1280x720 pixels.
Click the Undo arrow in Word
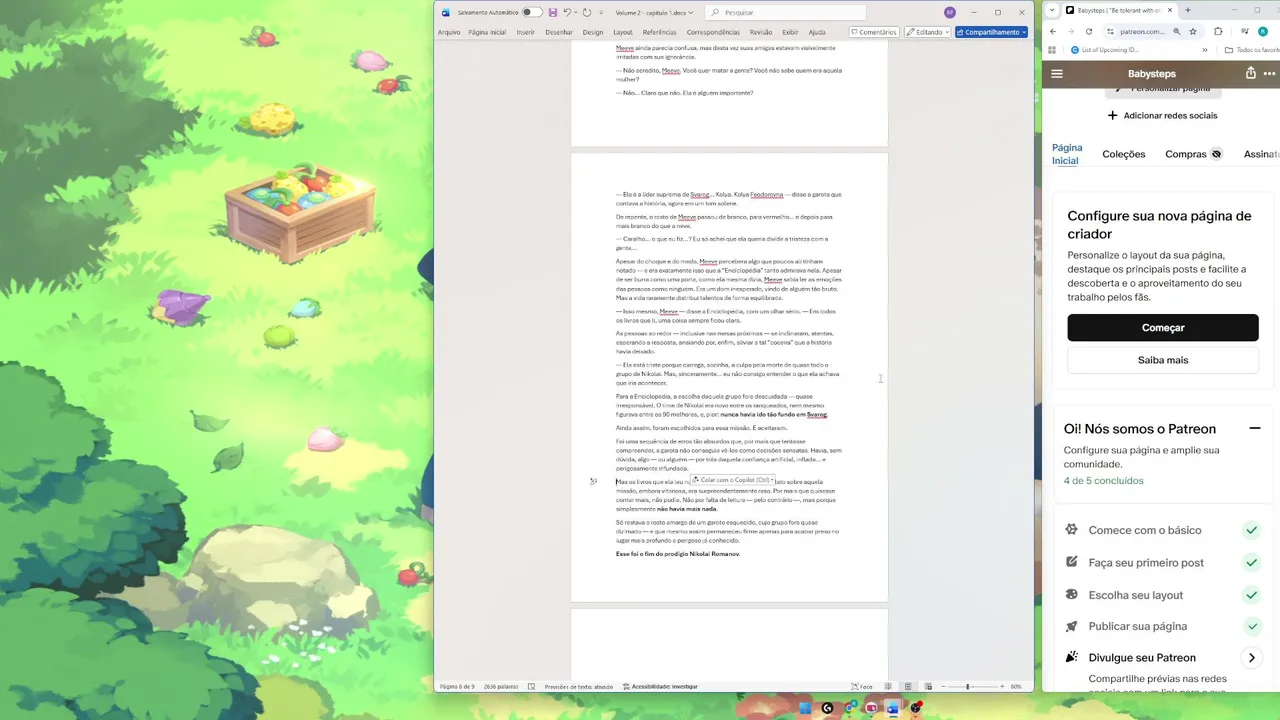click(566, 12)
